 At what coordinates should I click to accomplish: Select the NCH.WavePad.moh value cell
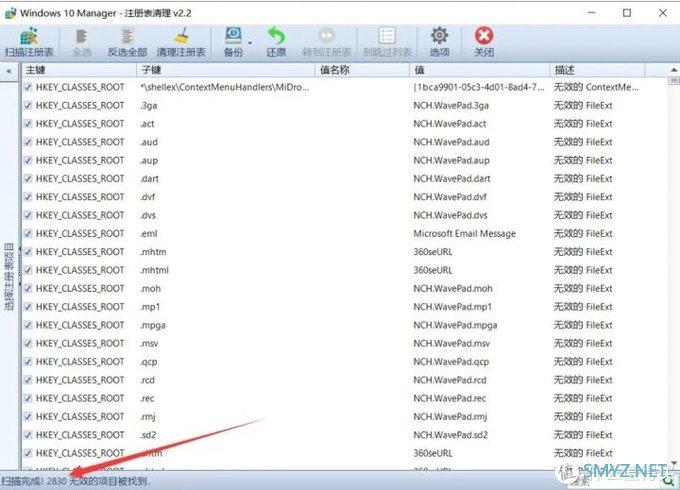point(453,288)
